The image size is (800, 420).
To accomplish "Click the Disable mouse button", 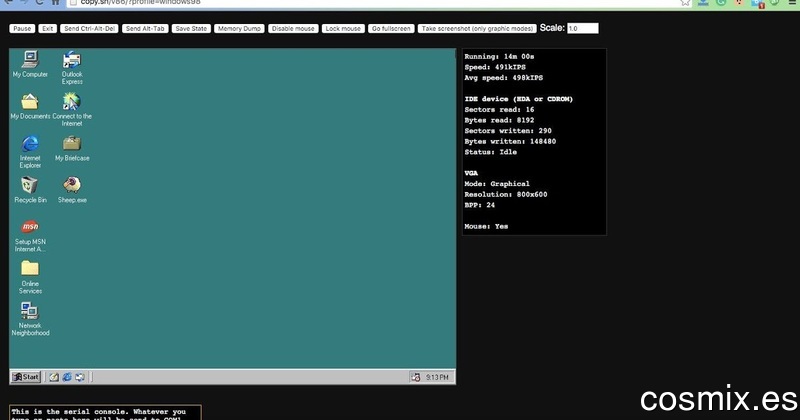I will pyautogui.click(x=293, y=29).
